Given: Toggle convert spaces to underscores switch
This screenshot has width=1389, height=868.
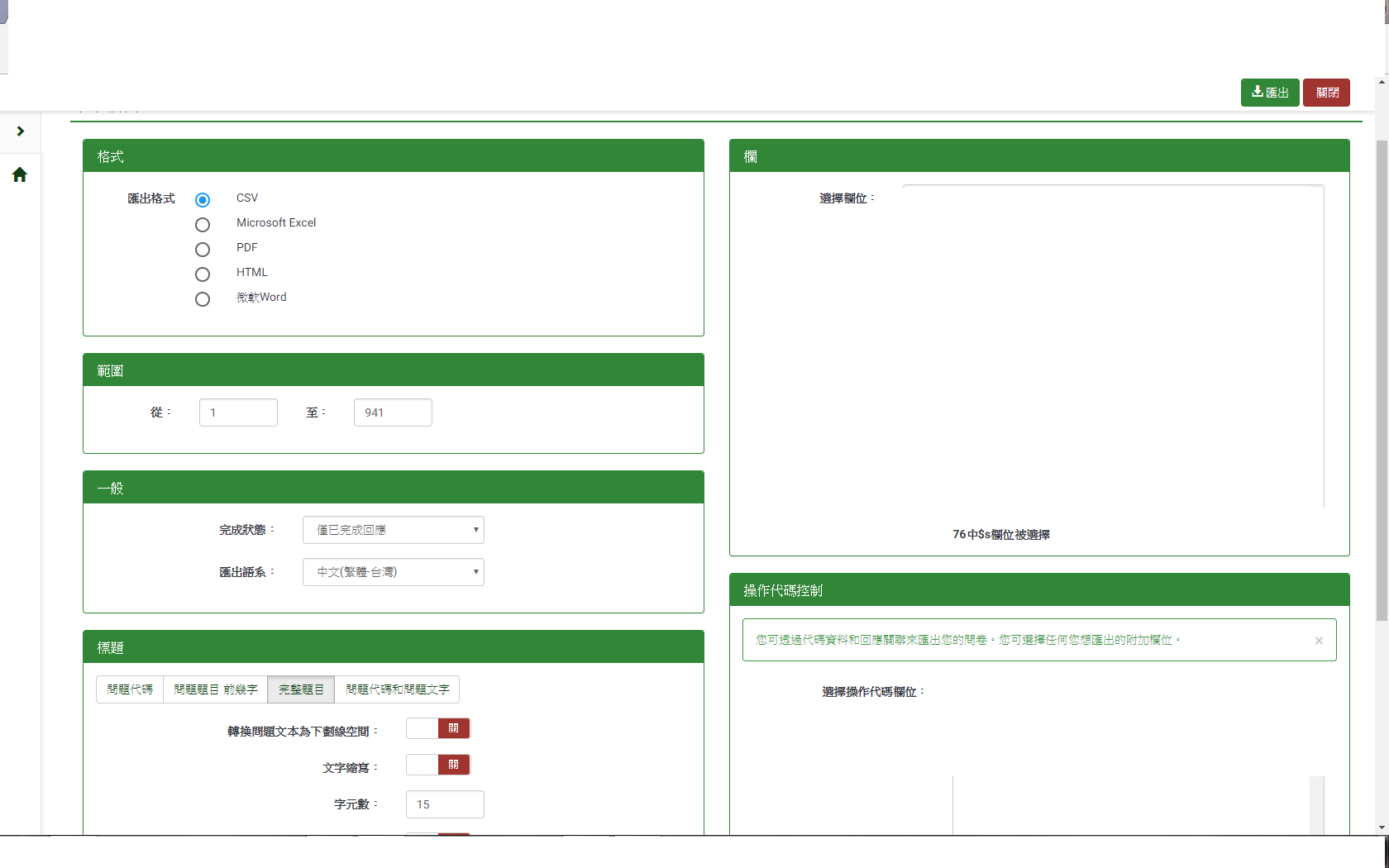Looking at the screenshot, I should coord(437,728).
